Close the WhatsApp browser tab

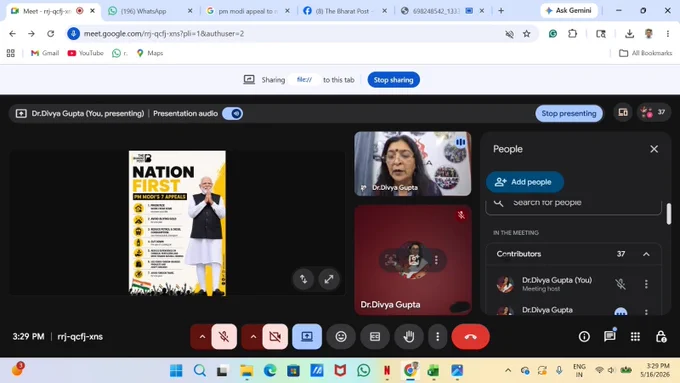(x=190, y=11)
